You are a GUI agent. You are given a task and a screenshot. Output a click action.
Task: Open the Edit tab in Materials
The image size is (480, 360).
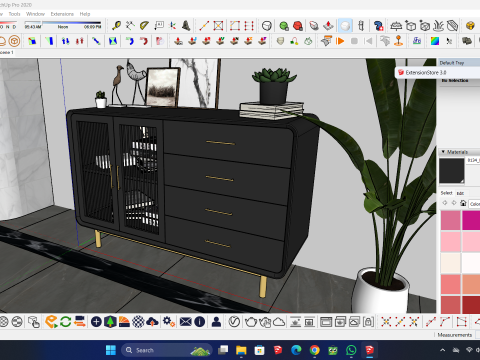click(x=460, y=193)
